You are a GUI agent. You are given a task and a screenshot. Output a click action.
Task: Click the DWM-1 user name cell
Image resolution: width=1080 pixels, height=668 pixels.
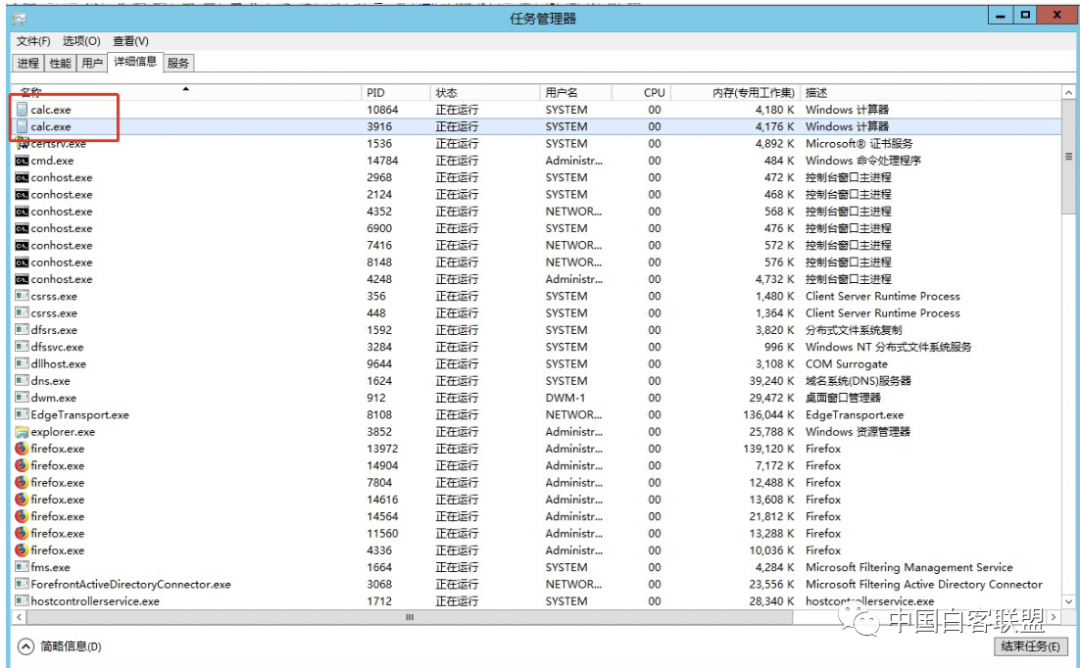point(565,397)
